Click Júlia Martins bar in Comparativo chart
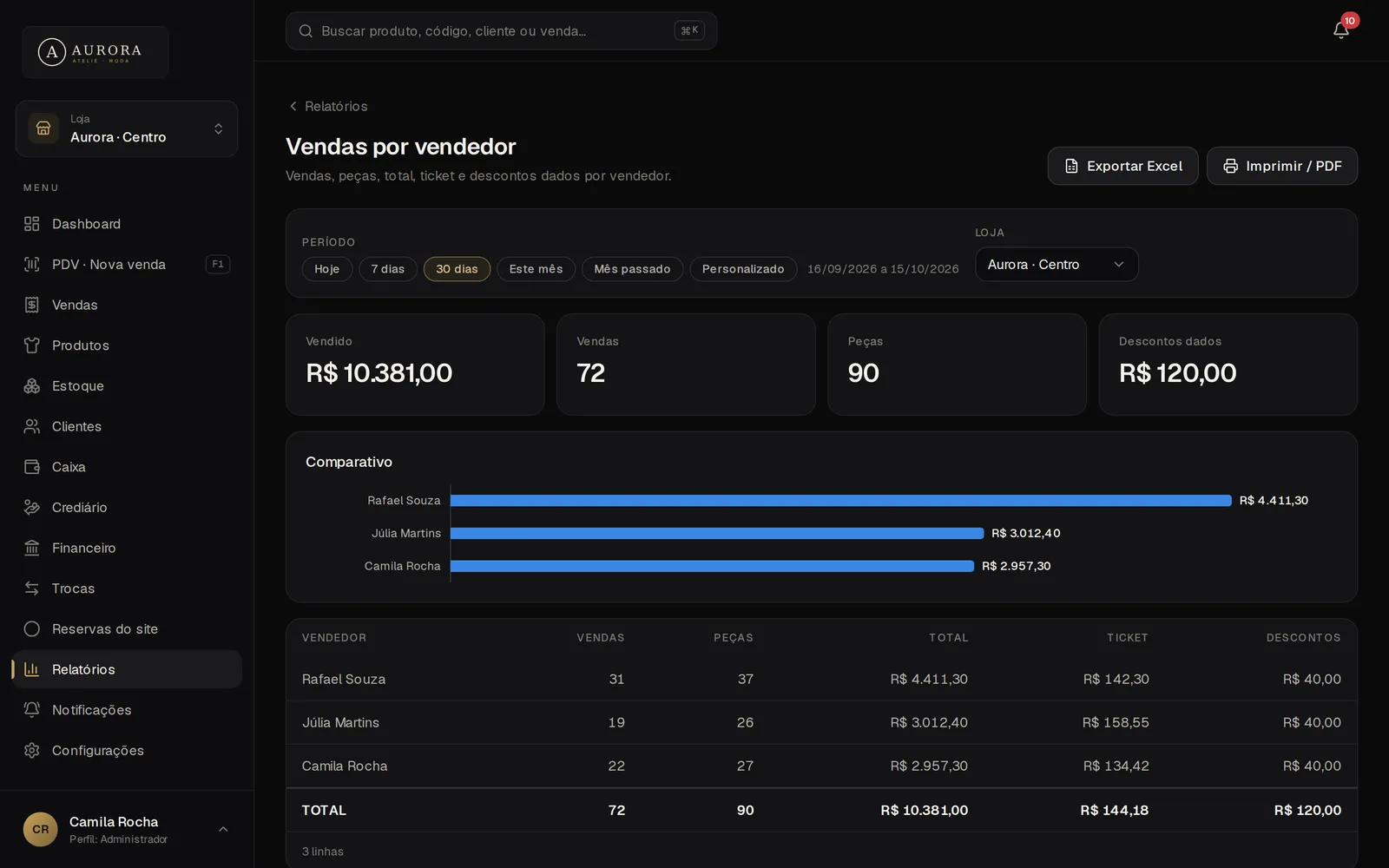 coord(717,533)
